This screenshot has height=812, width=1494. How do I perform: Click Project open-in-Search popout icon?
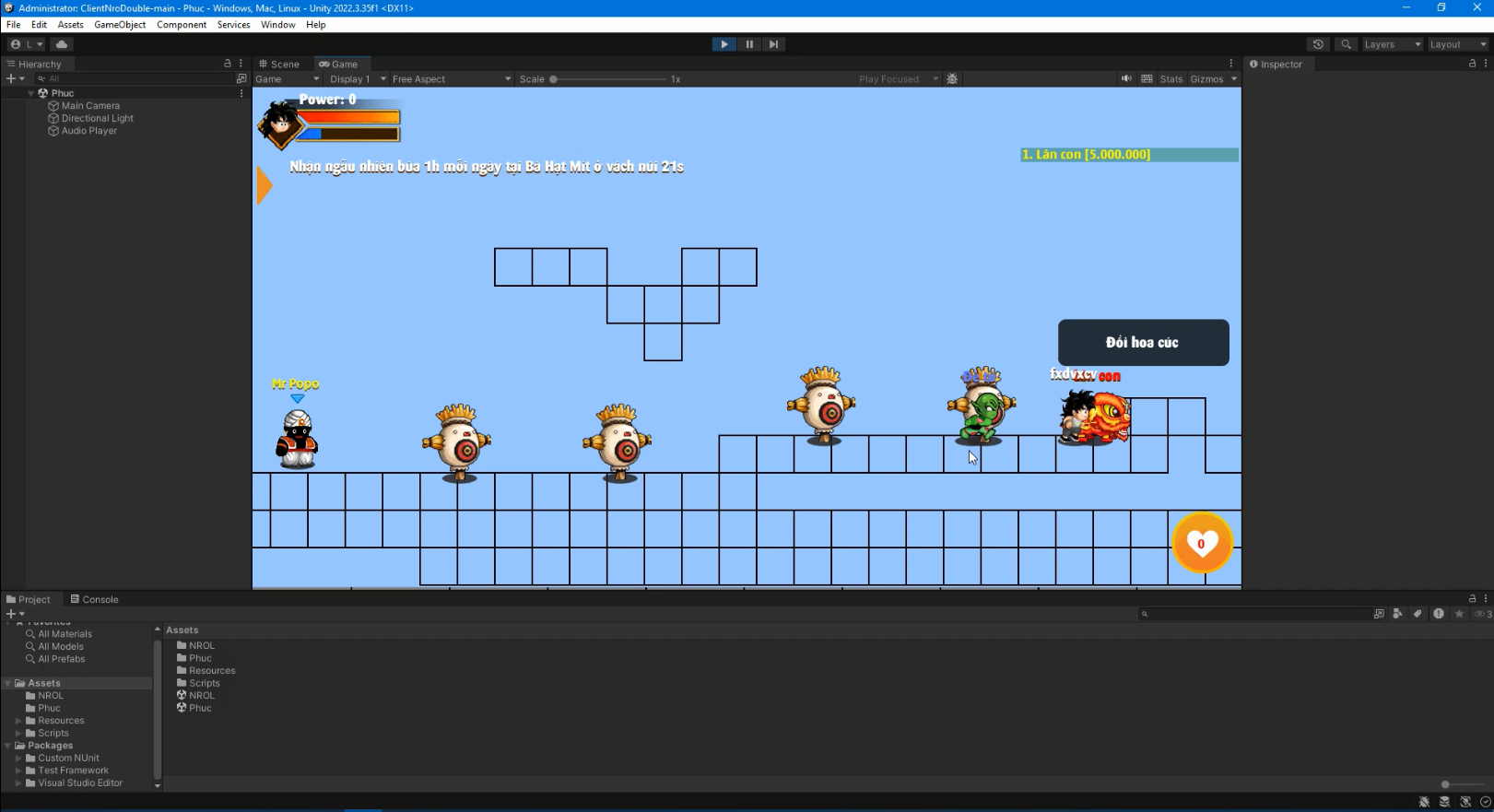[1379, 614]
